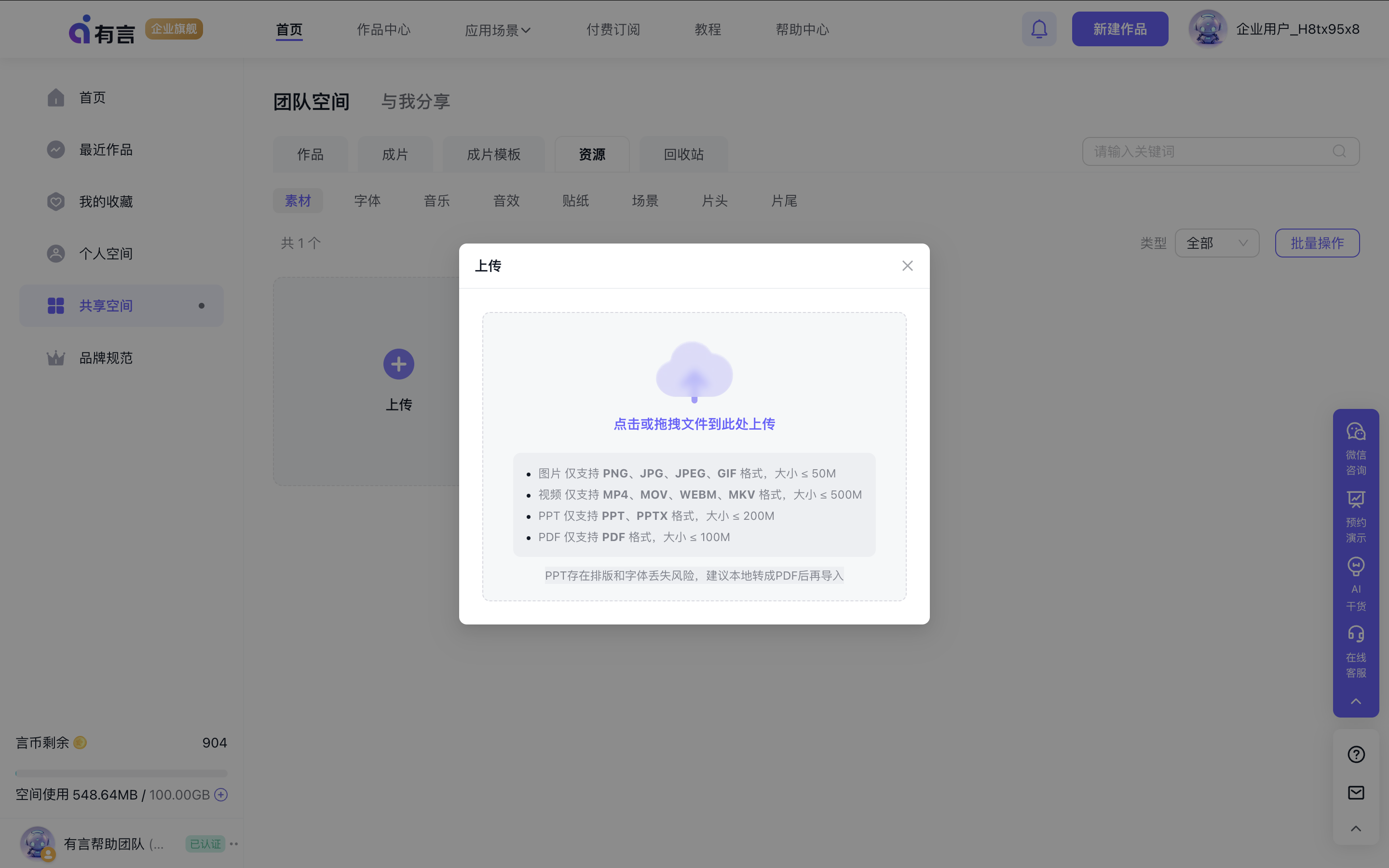1389x868 pixels.
Task: Select the 成片 tab
Action: [x=395, y=154]
